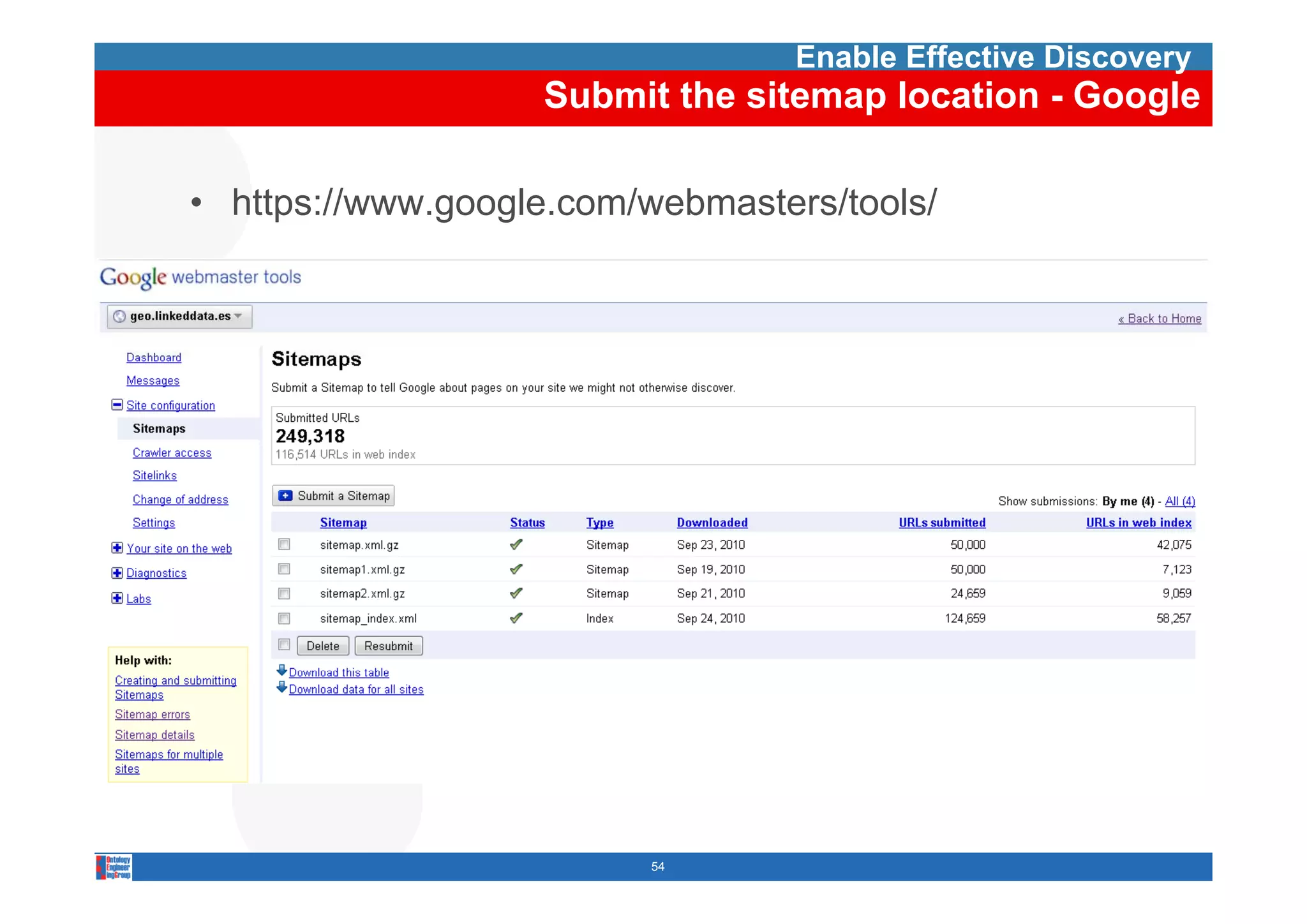Click the sitemap1.xml.gz file name
The image size is (1307, 924).
click(x=362, y=570)
